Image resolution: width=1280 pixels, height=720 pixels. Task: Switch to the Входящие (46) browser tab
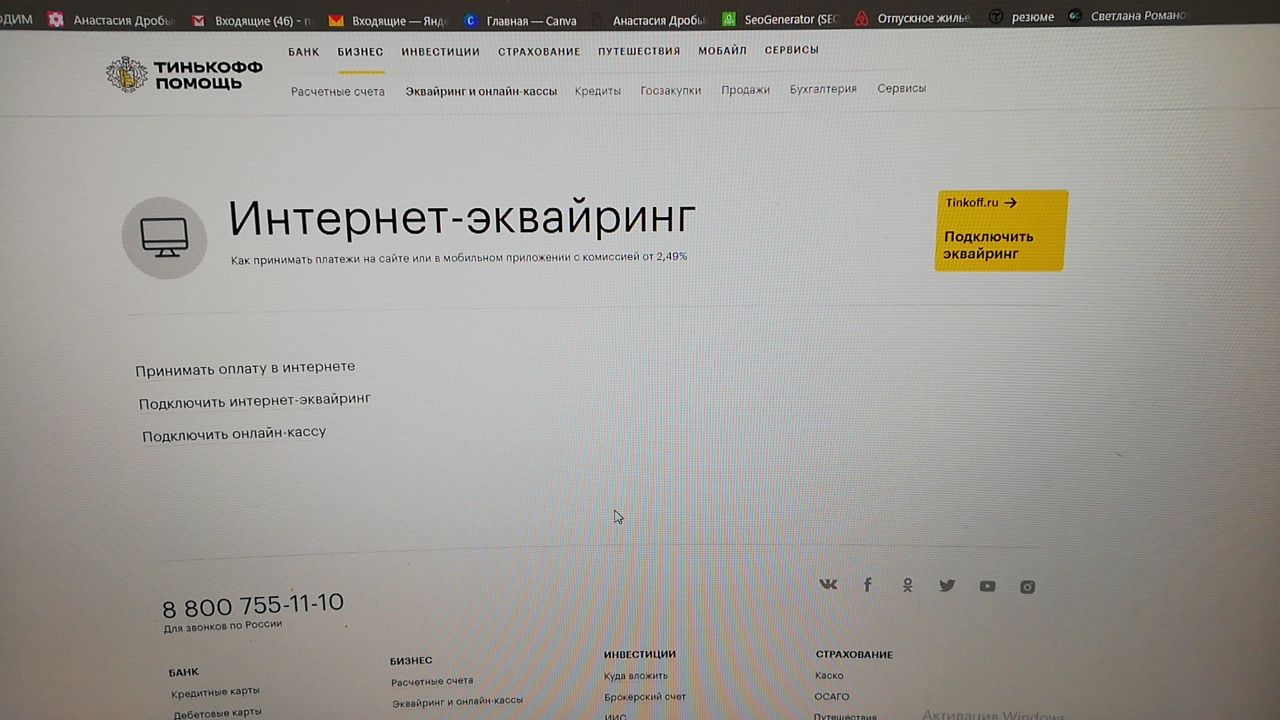click(250, 20)
